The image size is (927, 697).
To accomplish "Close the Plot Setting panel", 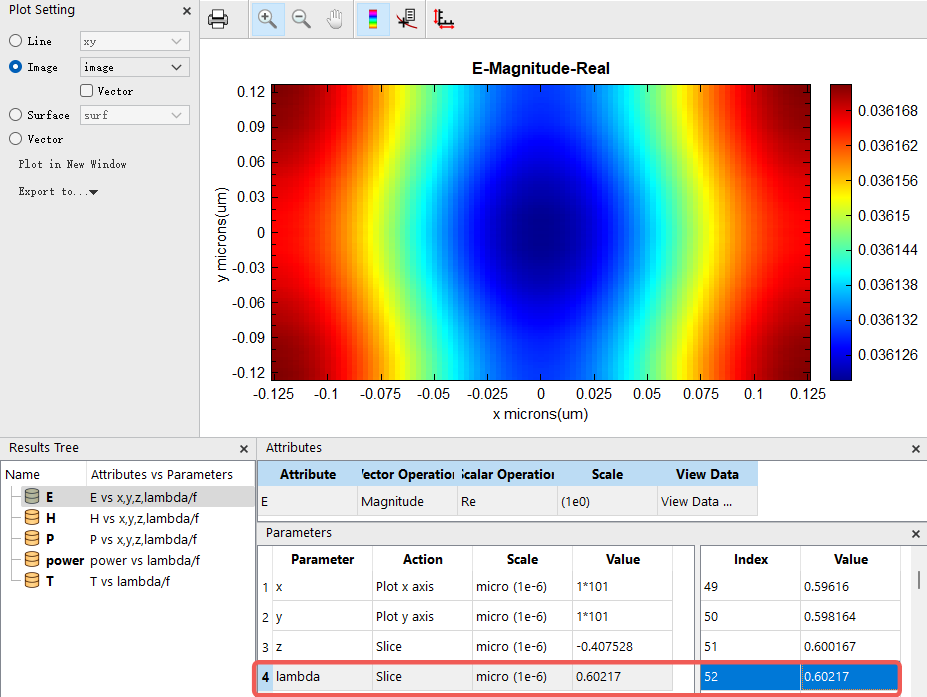I will [x=187, y=11].
